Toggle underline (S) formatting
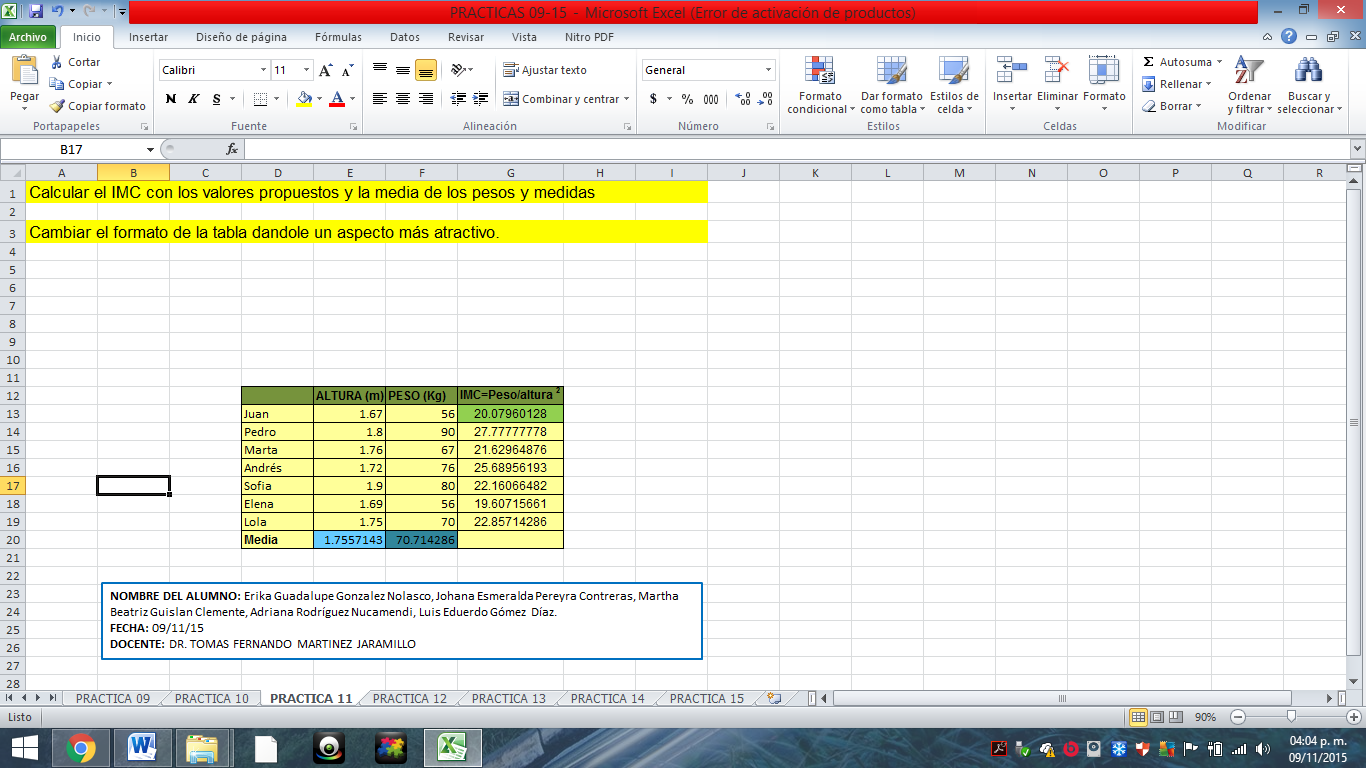 point(216,99)
